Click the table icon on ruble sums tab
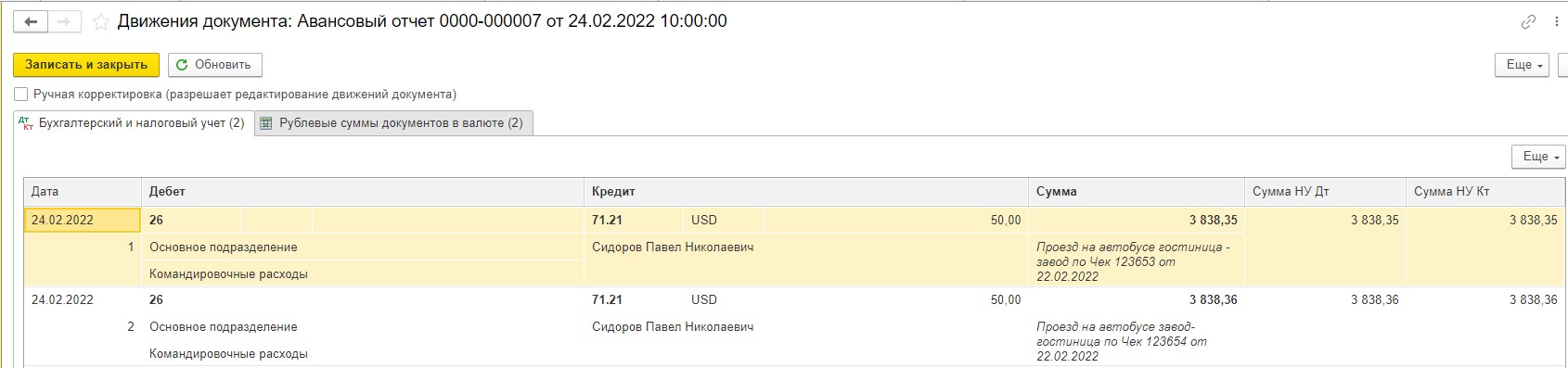This screenshot has width=1568, height=368. tap(266, 123)
